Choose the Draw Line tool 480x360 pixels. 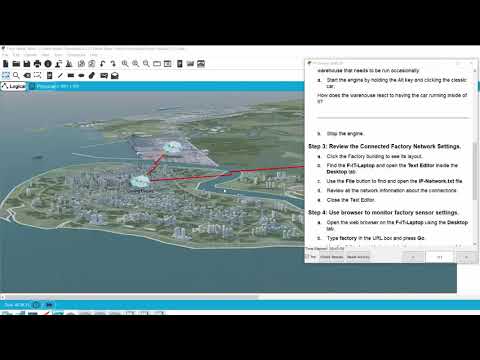(x=60, y=76)
